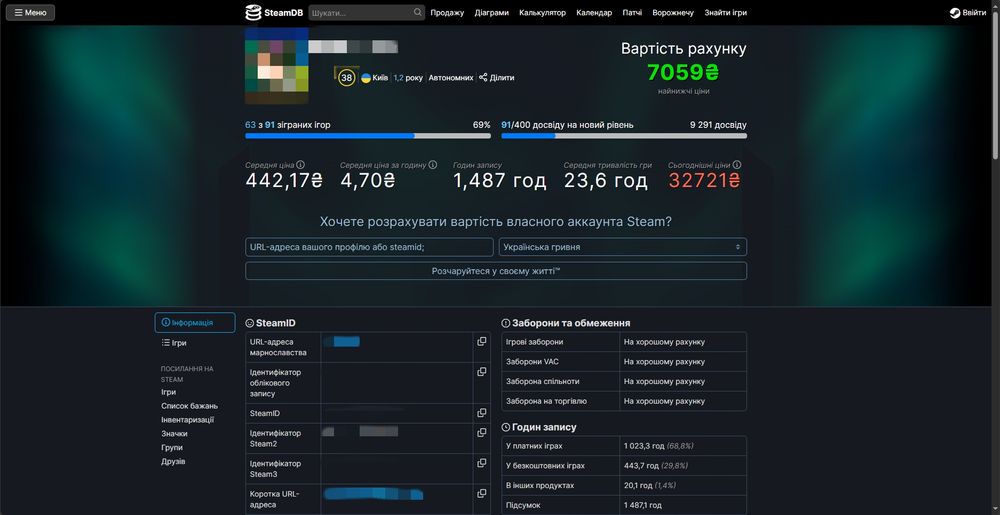
Task: Click the level 38 badge
Action: [346, 78]
